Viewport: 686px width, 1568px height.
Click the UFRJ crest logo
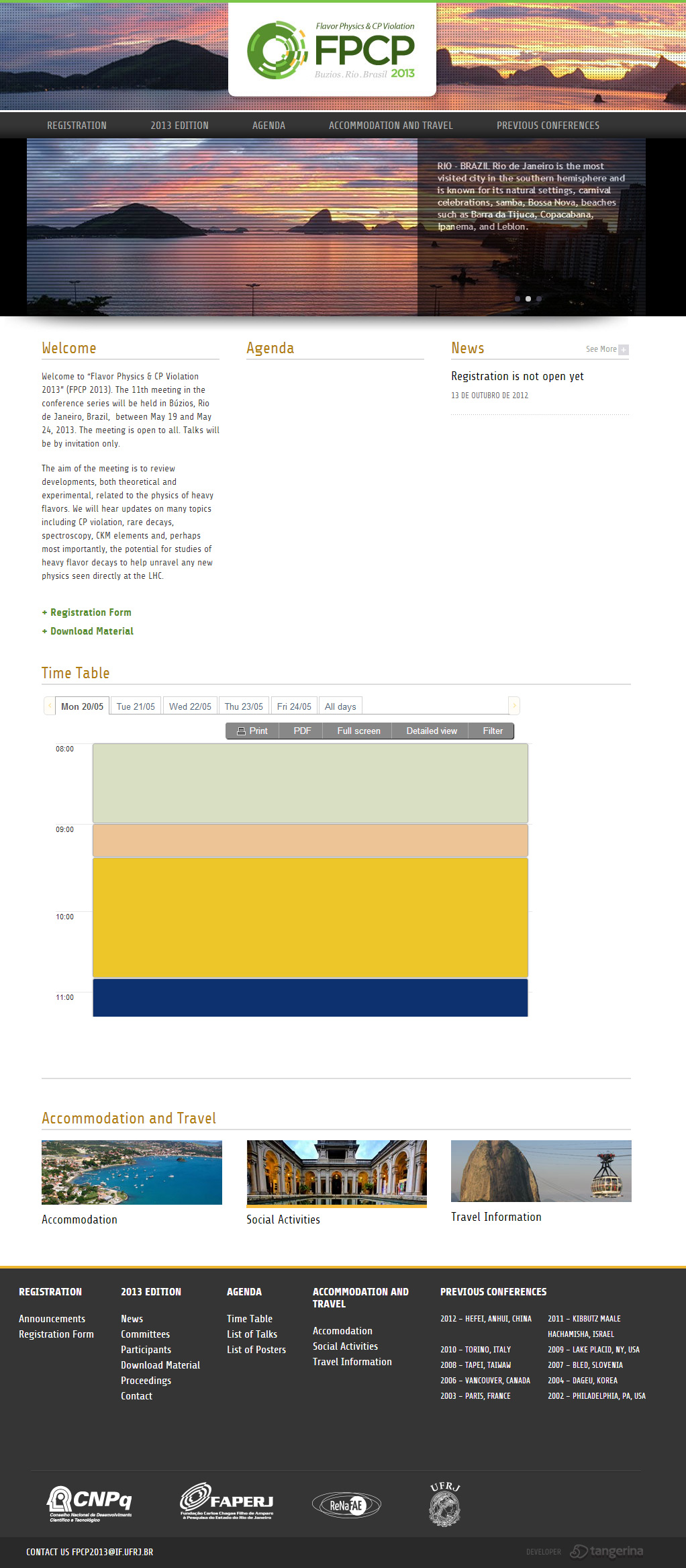[444, 1504]
